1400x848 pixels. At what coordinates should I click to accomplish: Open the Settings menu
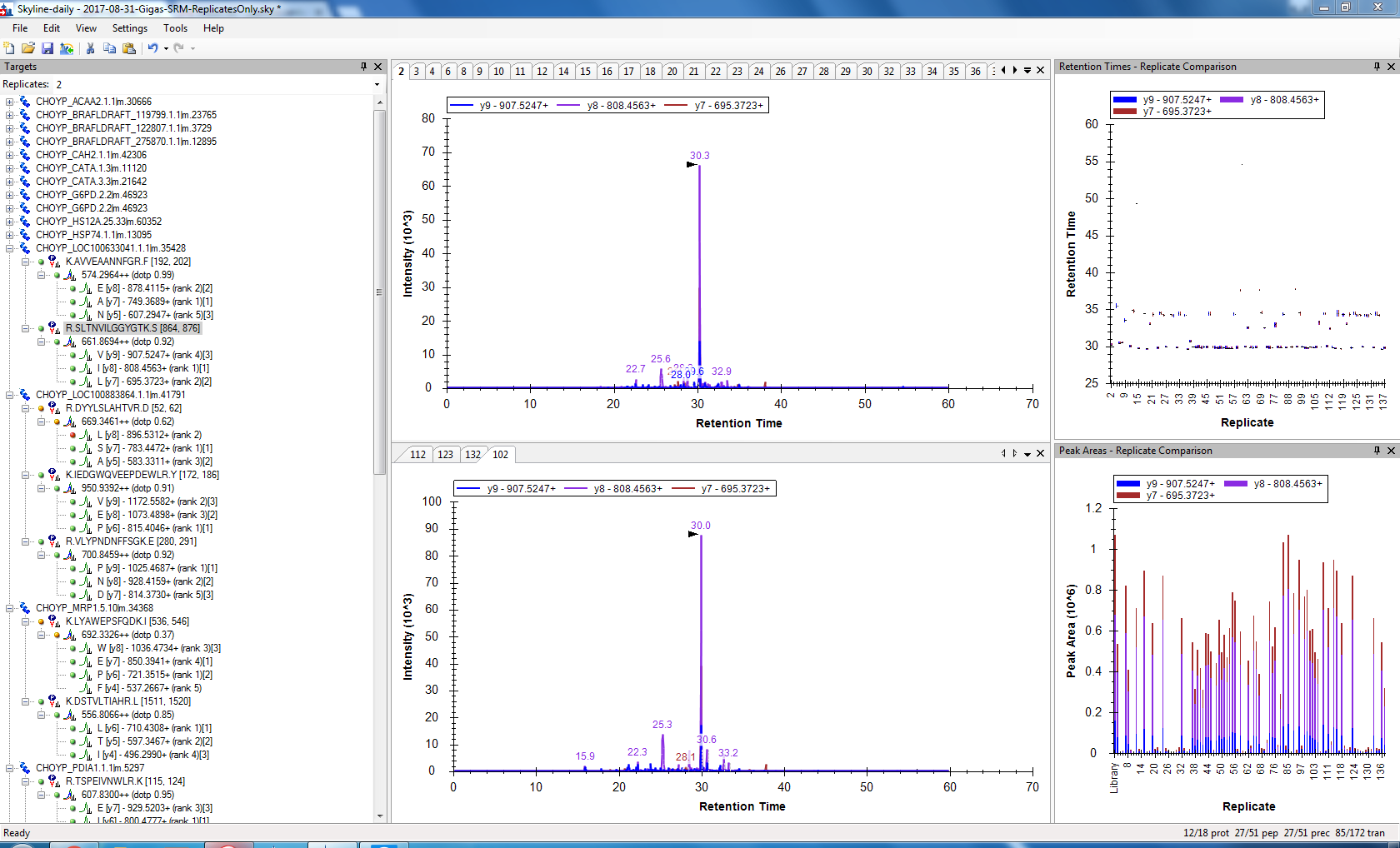pyautogui.click(x=129, y=28)
